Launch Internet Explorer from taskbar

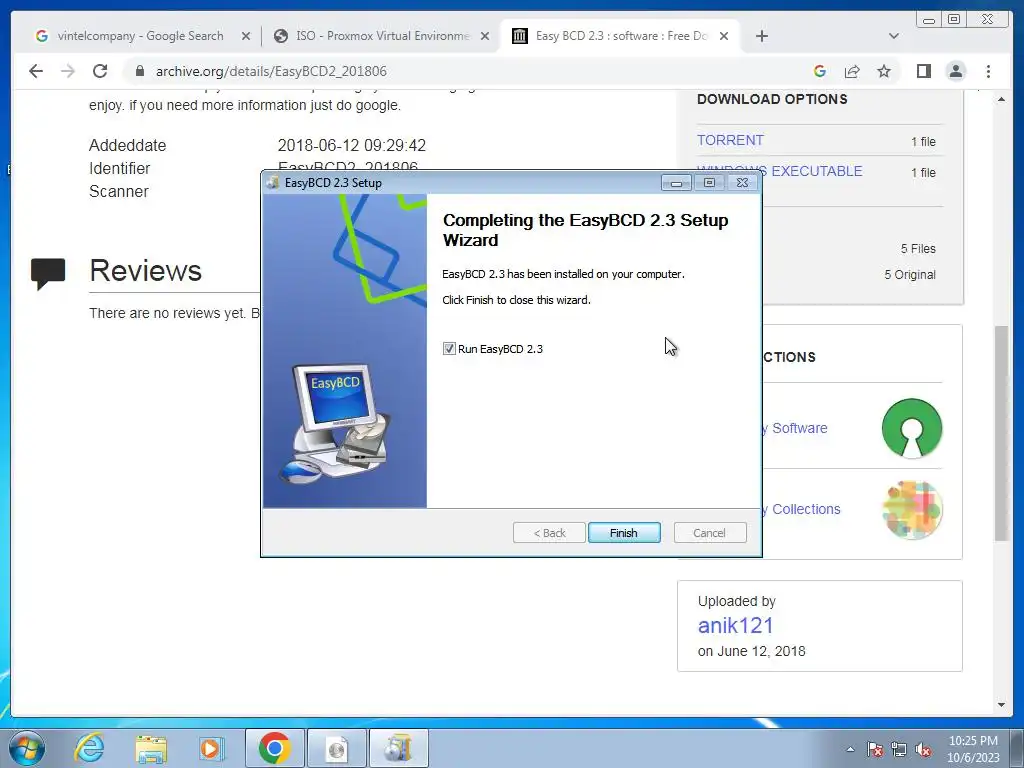tap(89, 748)
